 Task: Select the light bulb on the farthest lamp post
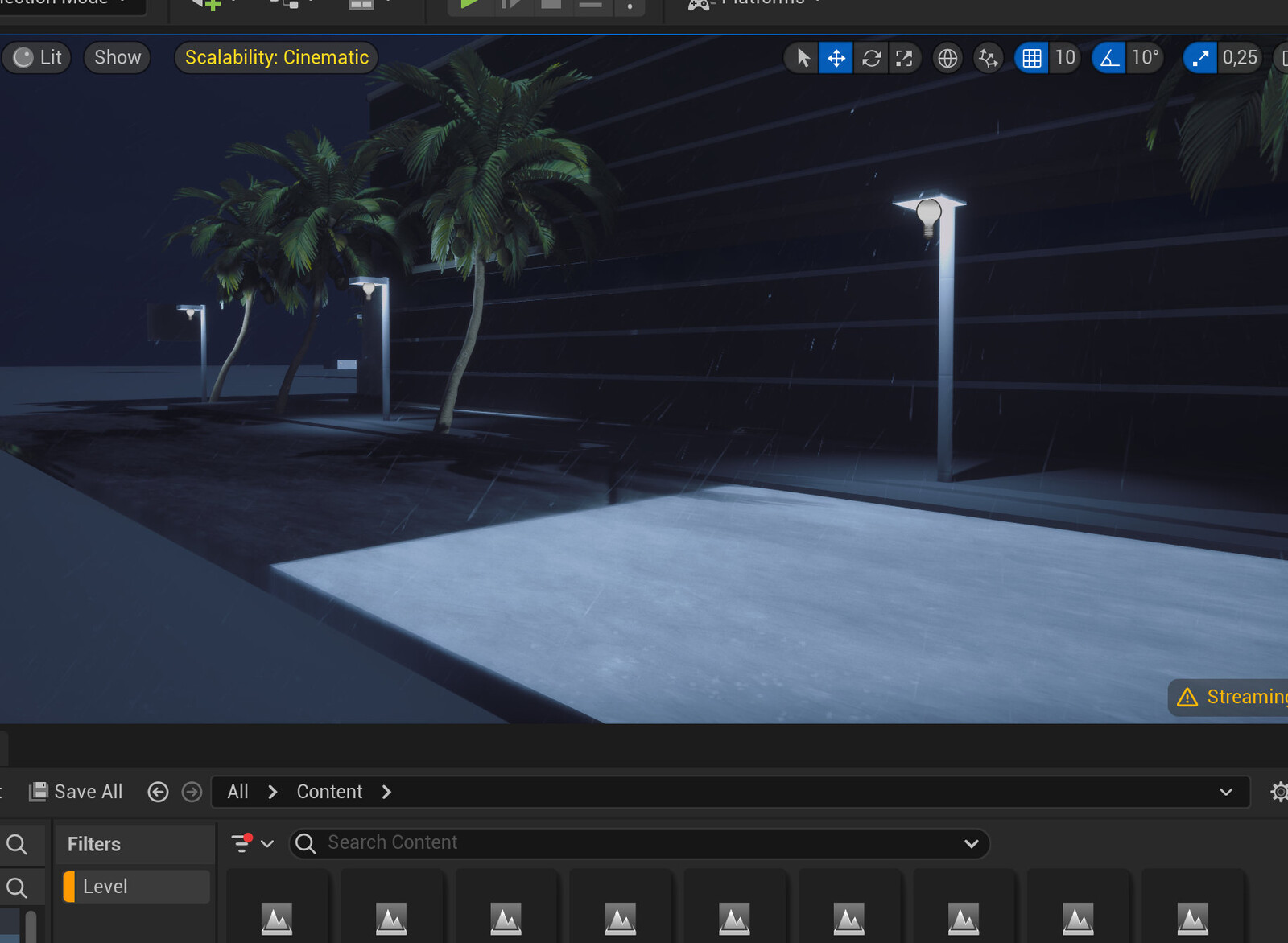[x=191, y=313]
